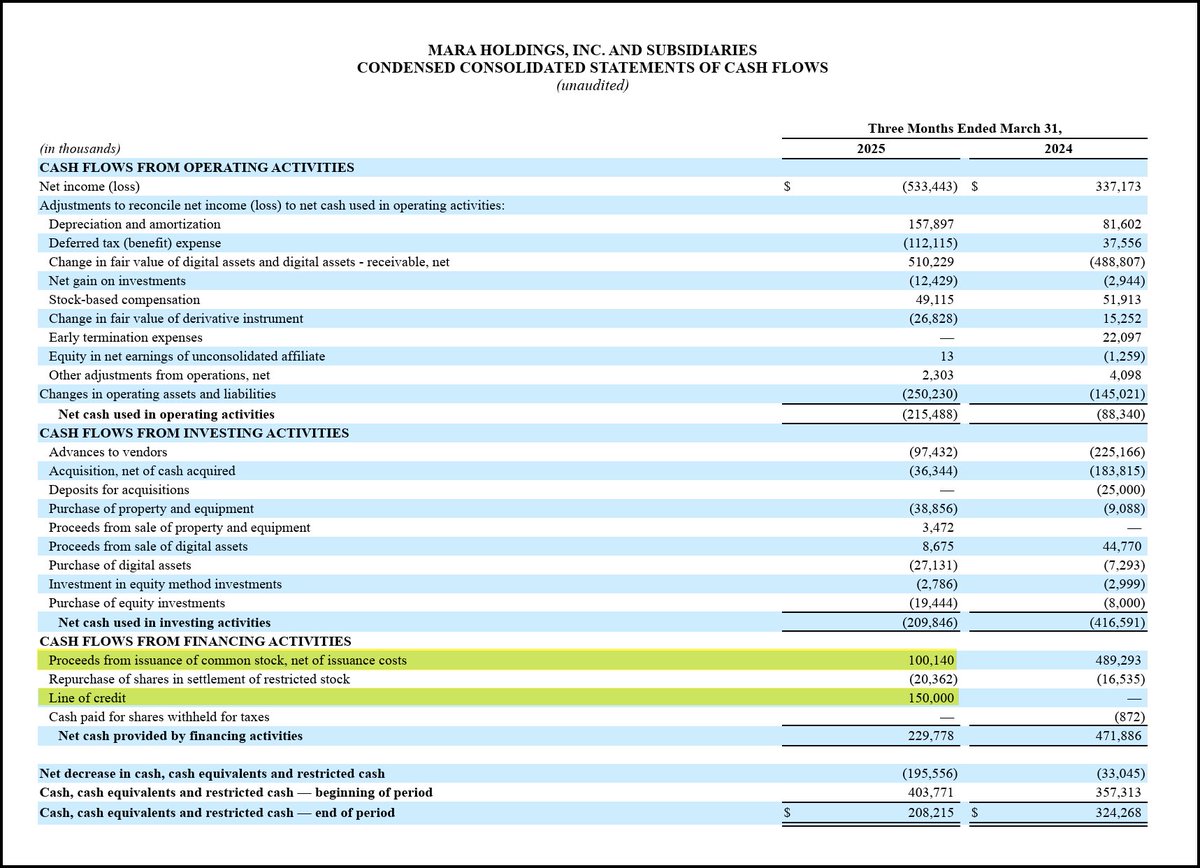The height and width of the screenshot is (868, 1200).
Task: Click 'CASH FLOWS FROM FINANCING ACTIVITIES' heading
Action: 195,642
